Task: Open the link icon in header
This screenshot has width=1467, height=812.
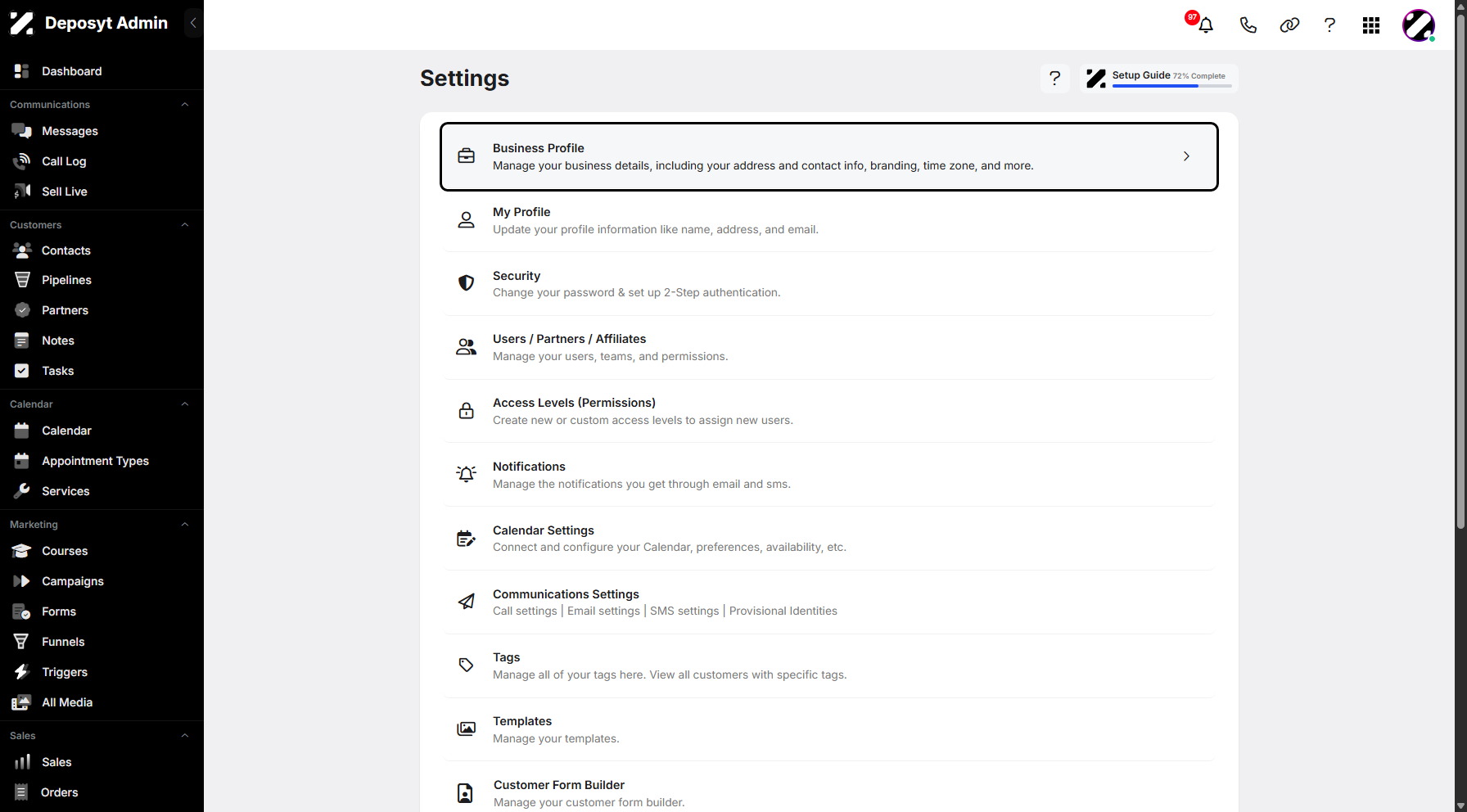Action: click(1289, 25)
